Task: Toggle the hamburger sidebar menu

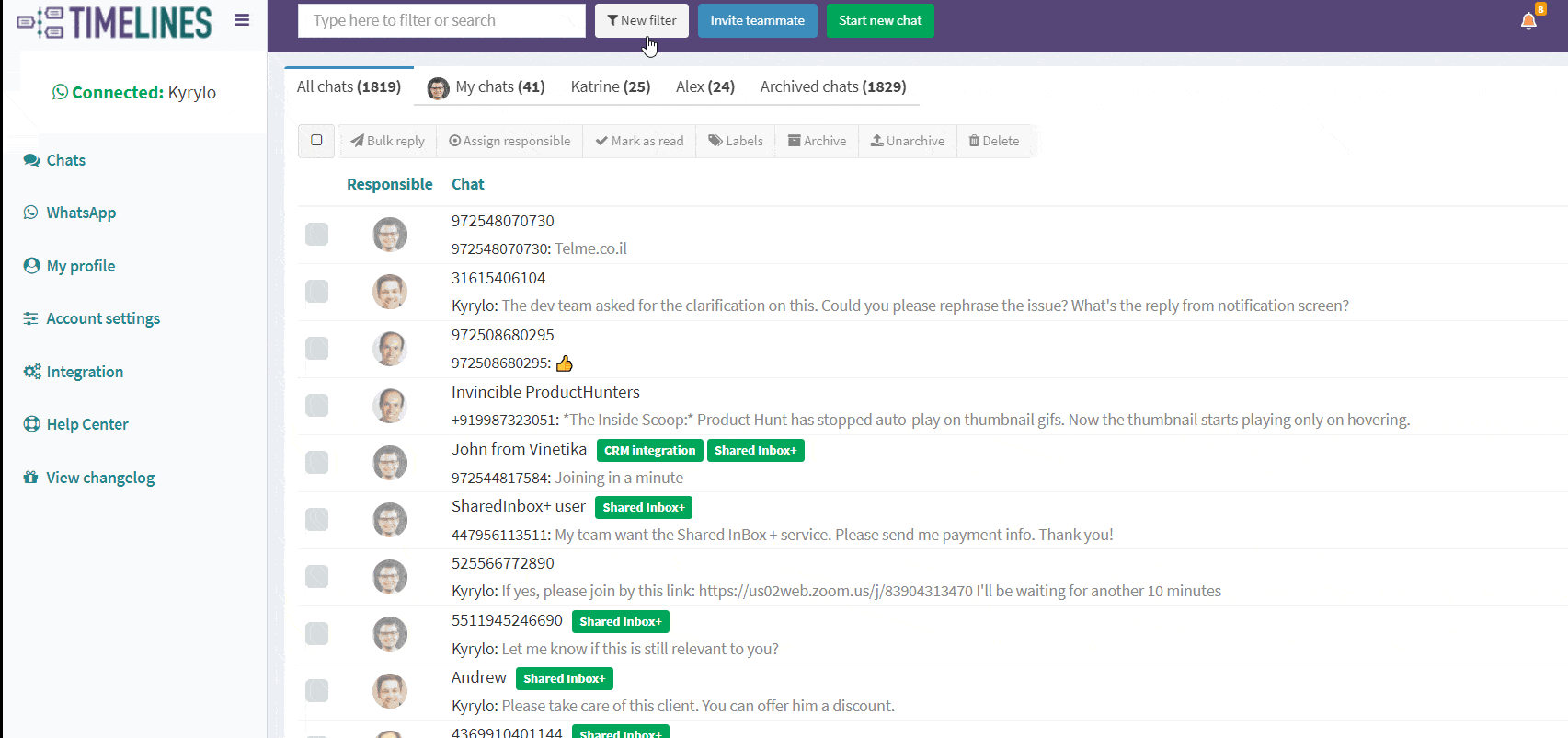Action: point(242,20)
